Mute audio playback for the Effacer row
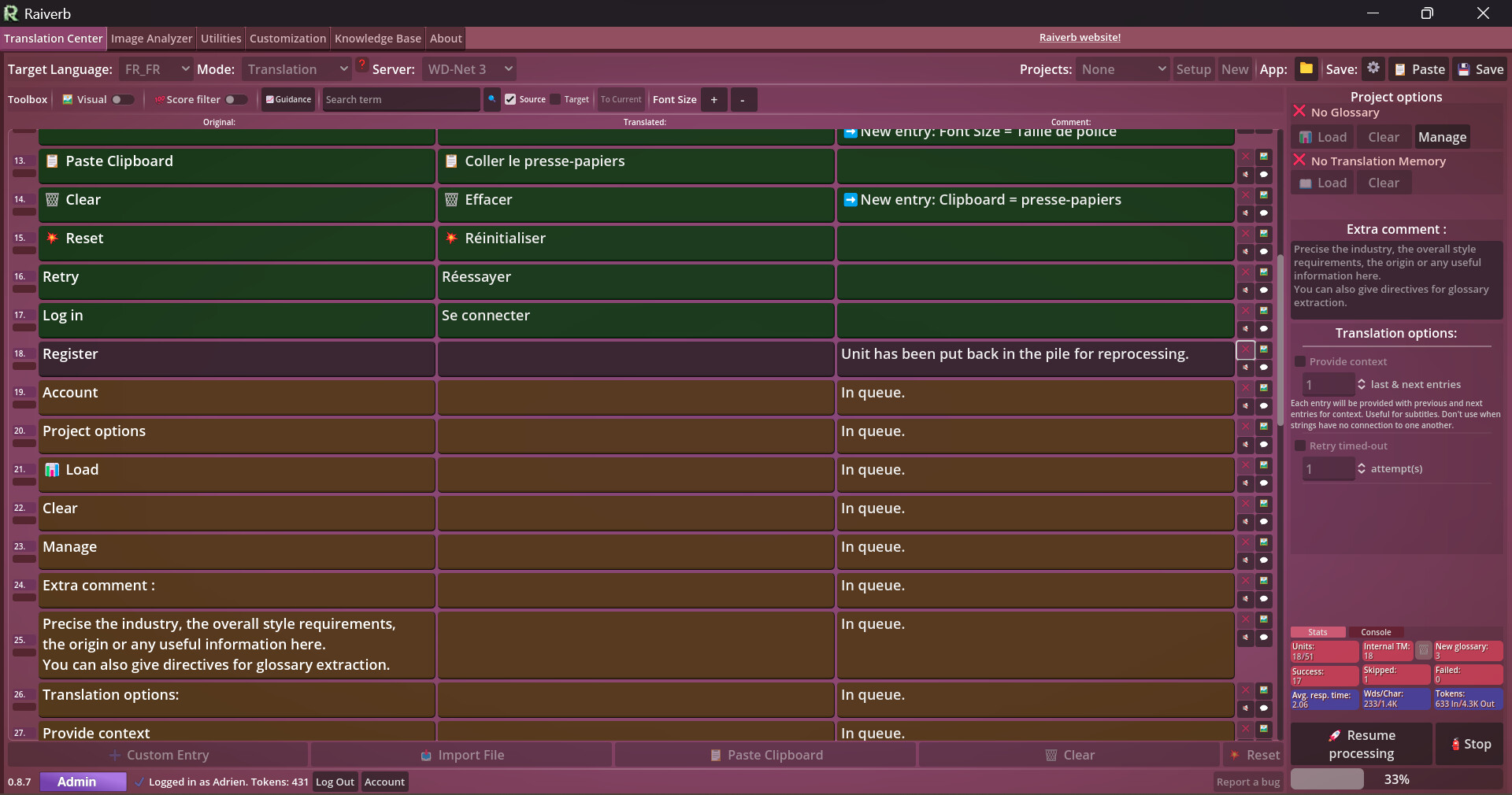The image size is (1512, 795). (1245, 213)
